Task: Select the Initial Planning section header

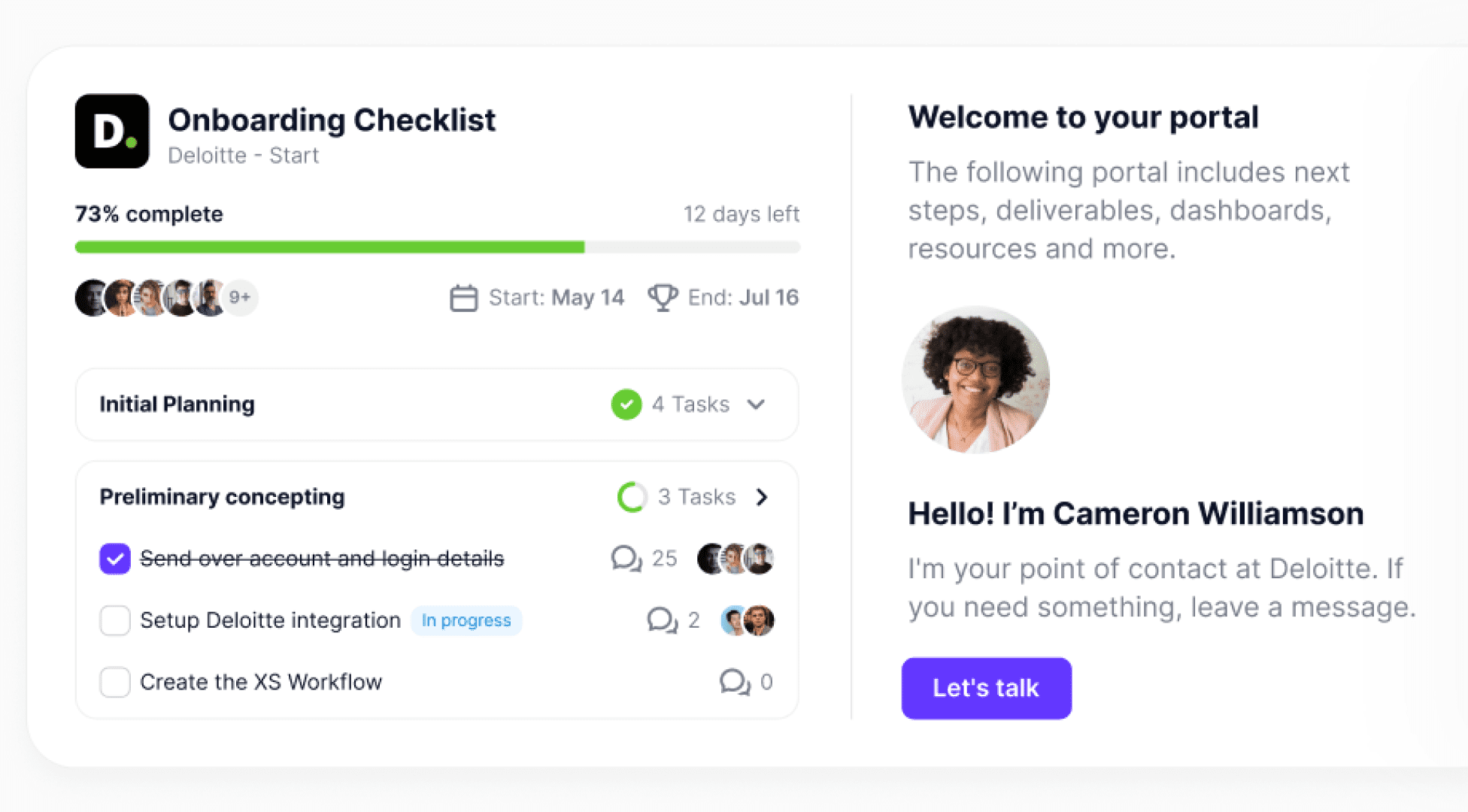Action: 177,404
